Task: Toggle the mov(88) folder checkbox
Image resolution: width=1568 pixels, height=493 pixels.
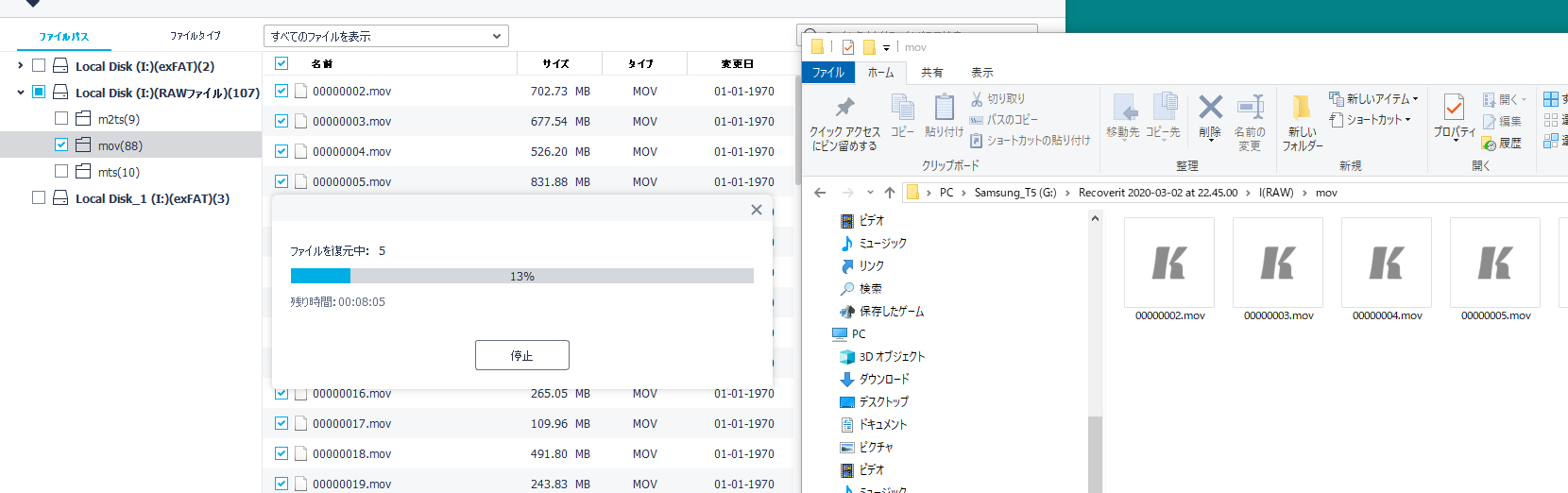Action: [61, 145]
